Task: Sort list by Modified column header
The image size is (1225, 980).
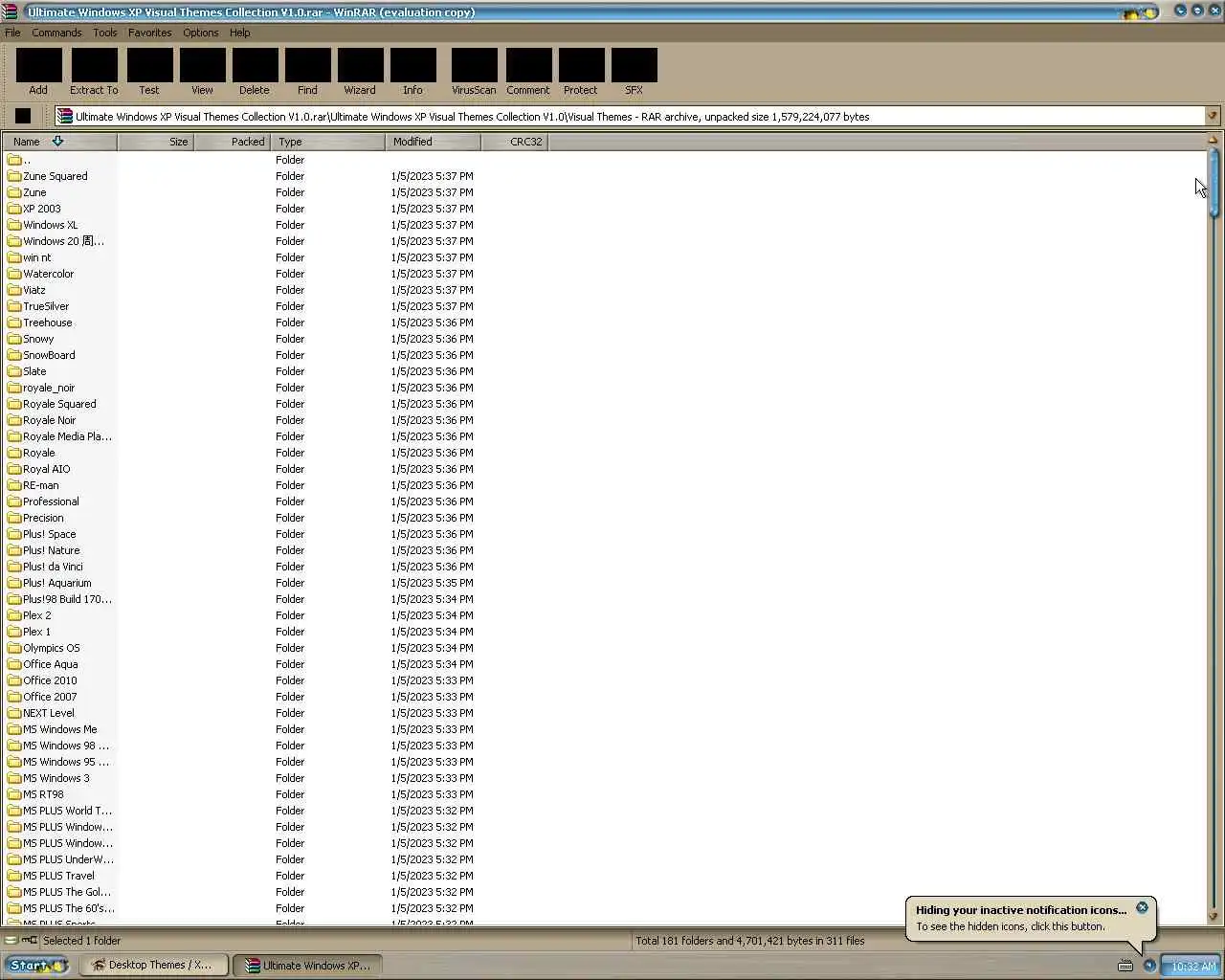Action: [433, 142]
